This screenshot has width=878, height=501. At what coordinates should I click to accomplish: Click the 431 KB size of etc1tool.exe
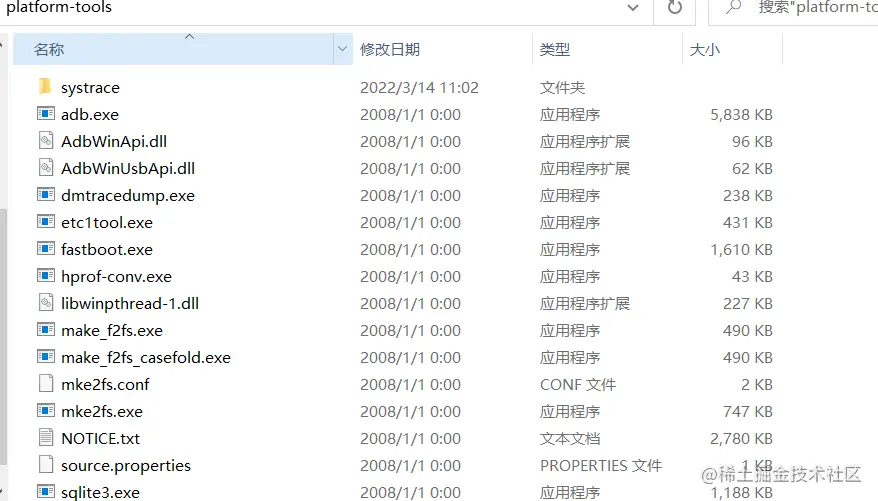(748, 222)
